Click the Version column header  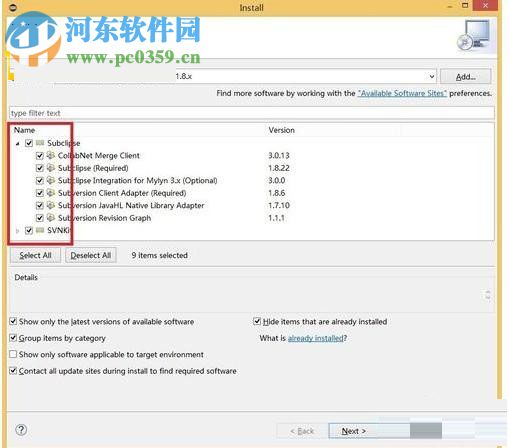pos(282,130)
